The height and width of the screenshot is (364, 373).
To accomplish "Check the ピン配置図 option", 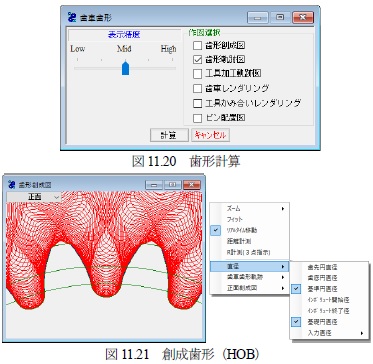I will coord(197,118).
